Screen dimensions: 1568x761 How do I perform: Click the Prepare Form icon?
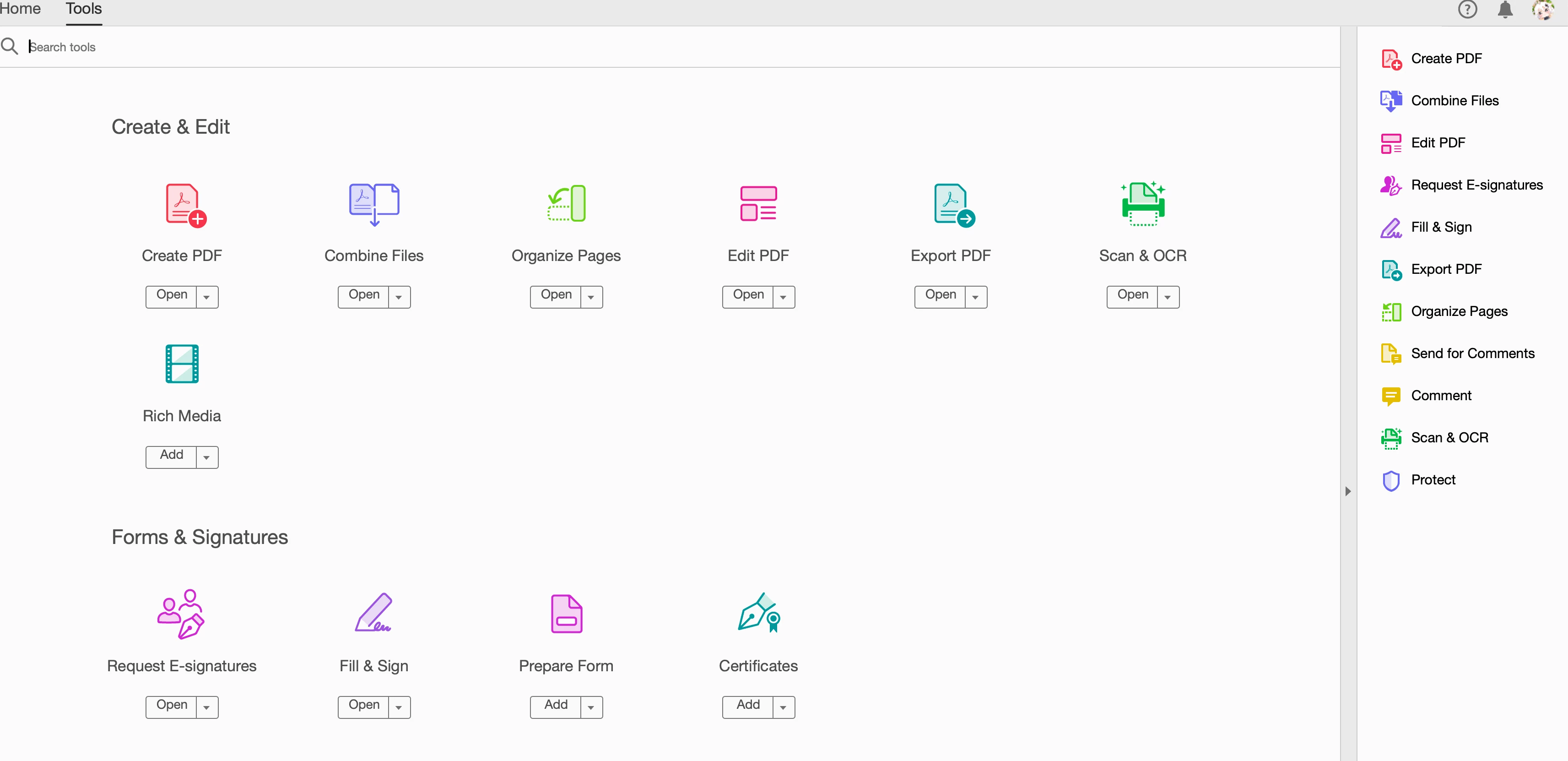pos(566,613)
